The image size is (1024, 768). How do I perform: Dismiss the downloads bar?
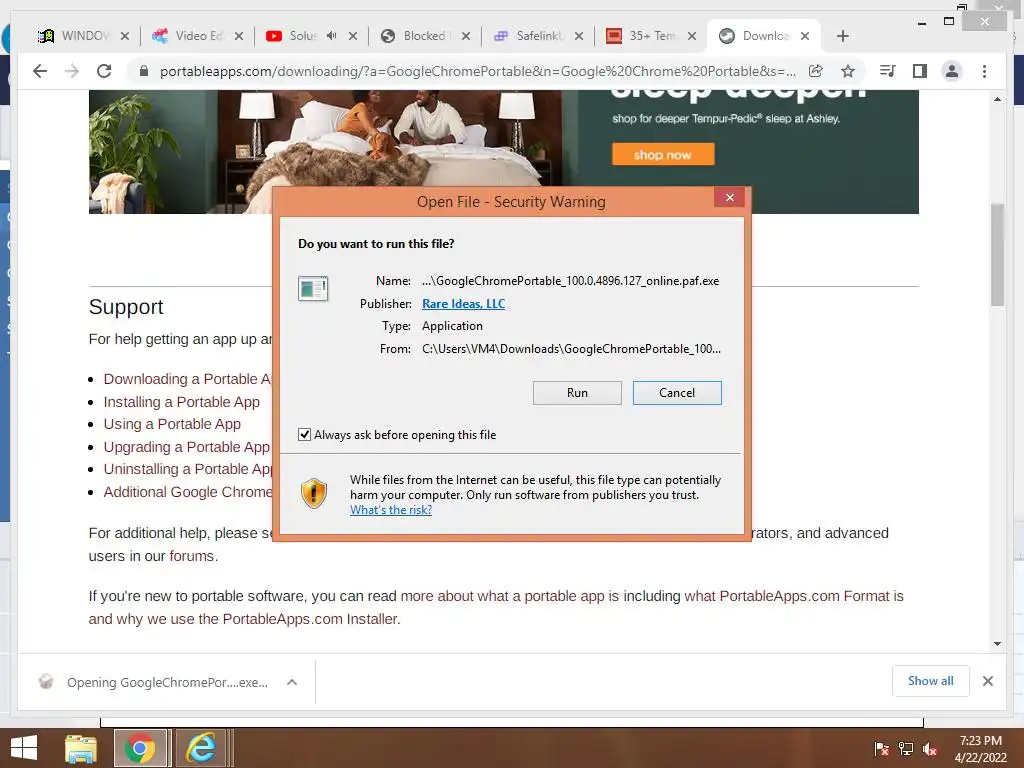(x=987, y=681)
